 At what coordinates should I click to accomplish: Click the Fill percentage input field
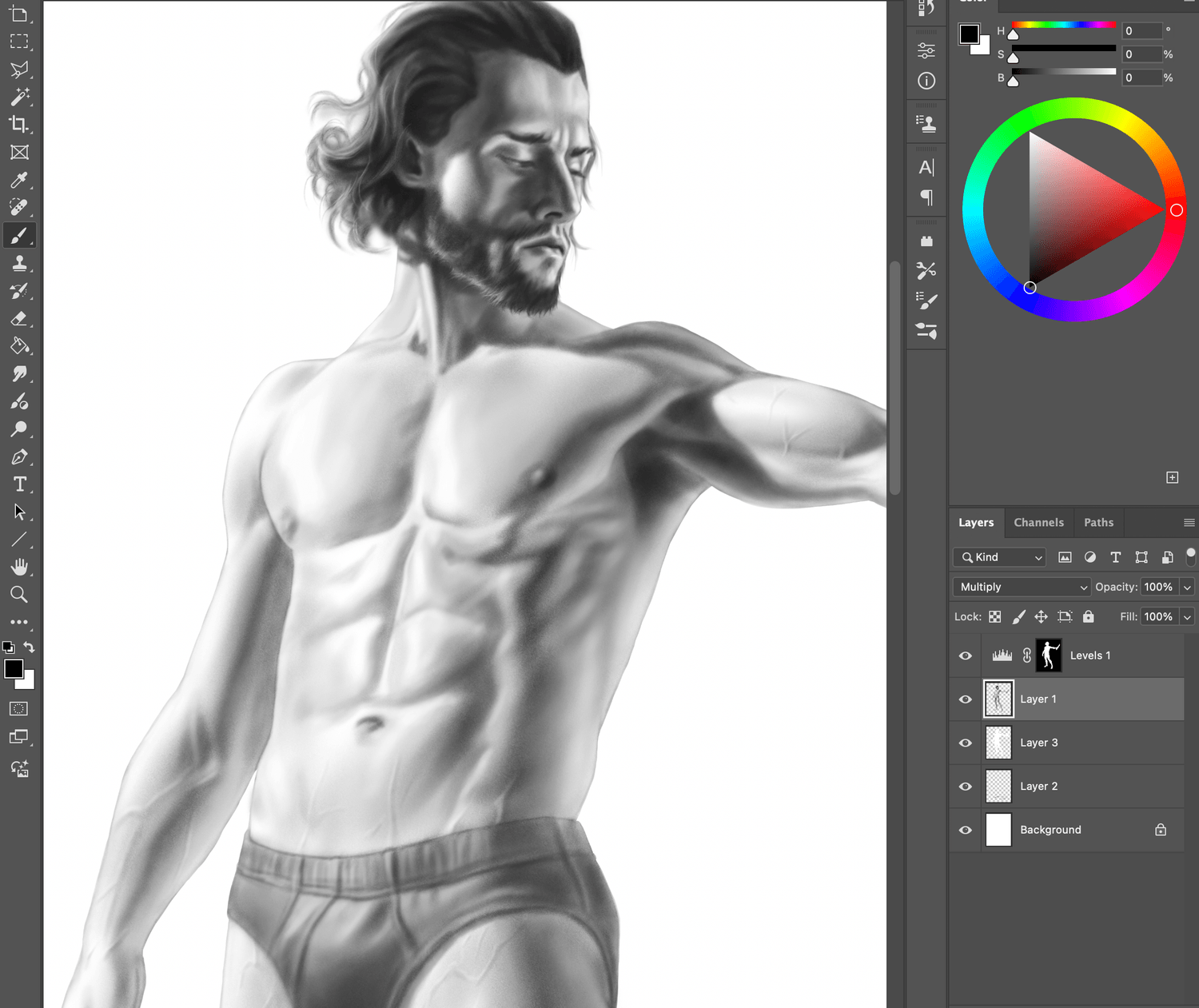[1158, 616]
